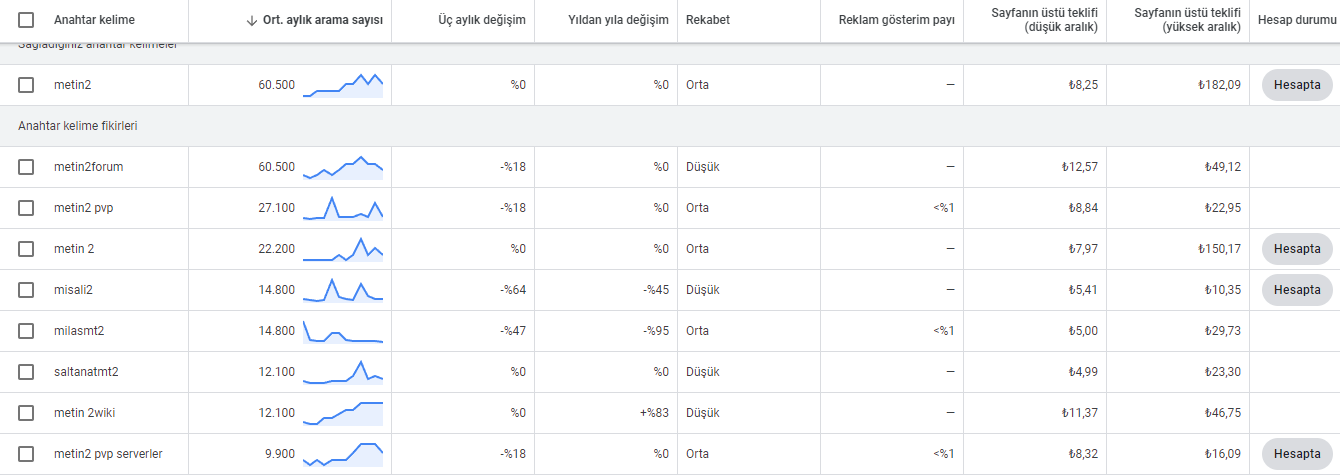Open the milasmt2 trend sparkline
The image size is (1340, 475).
tap(343, 331)
